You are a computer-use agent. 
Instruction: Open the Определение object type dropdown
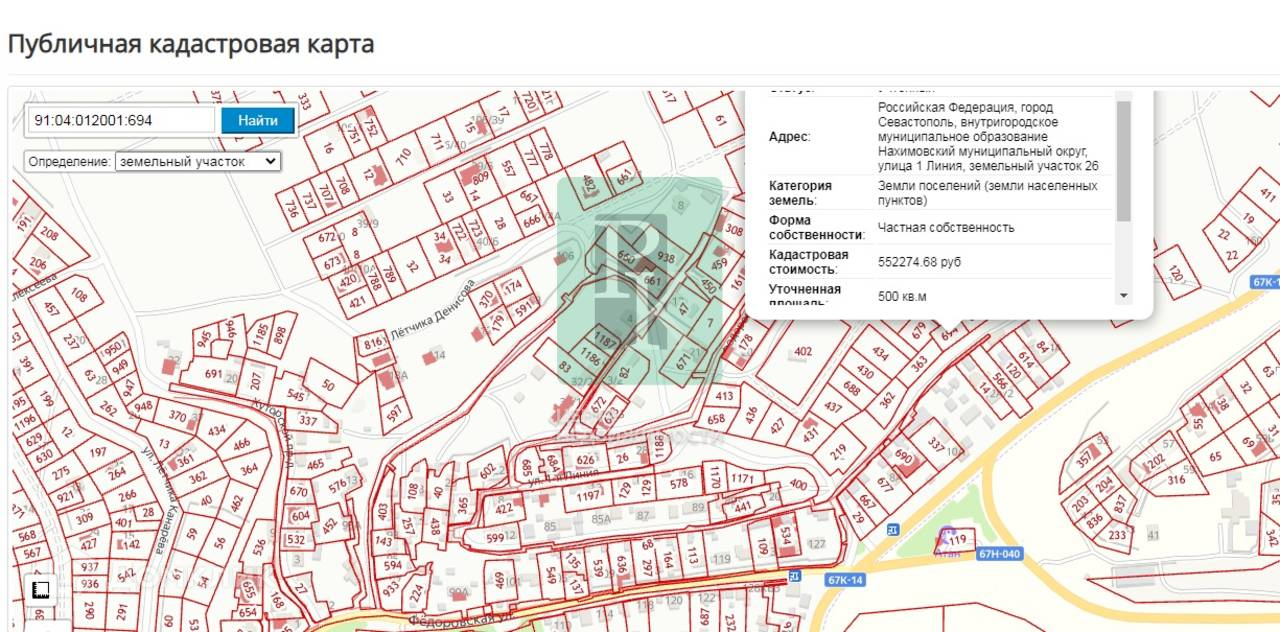[x=198, y=161]
